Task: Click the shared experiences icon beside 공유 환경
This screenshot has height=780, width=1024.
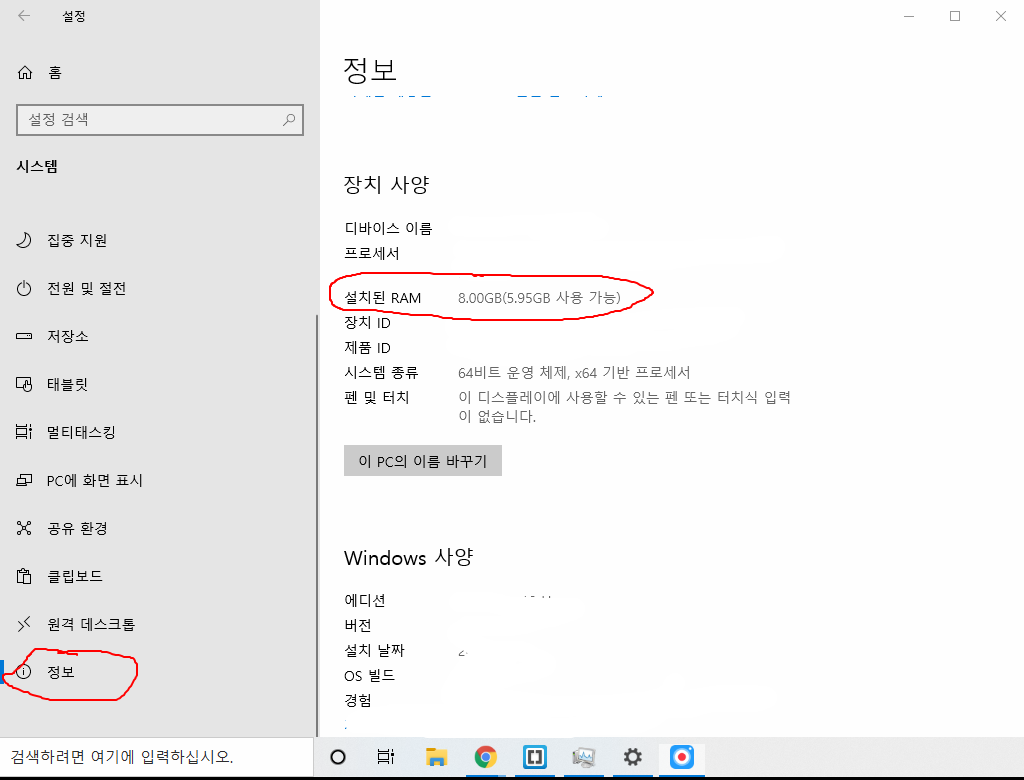Action: (x=24, y=528)
